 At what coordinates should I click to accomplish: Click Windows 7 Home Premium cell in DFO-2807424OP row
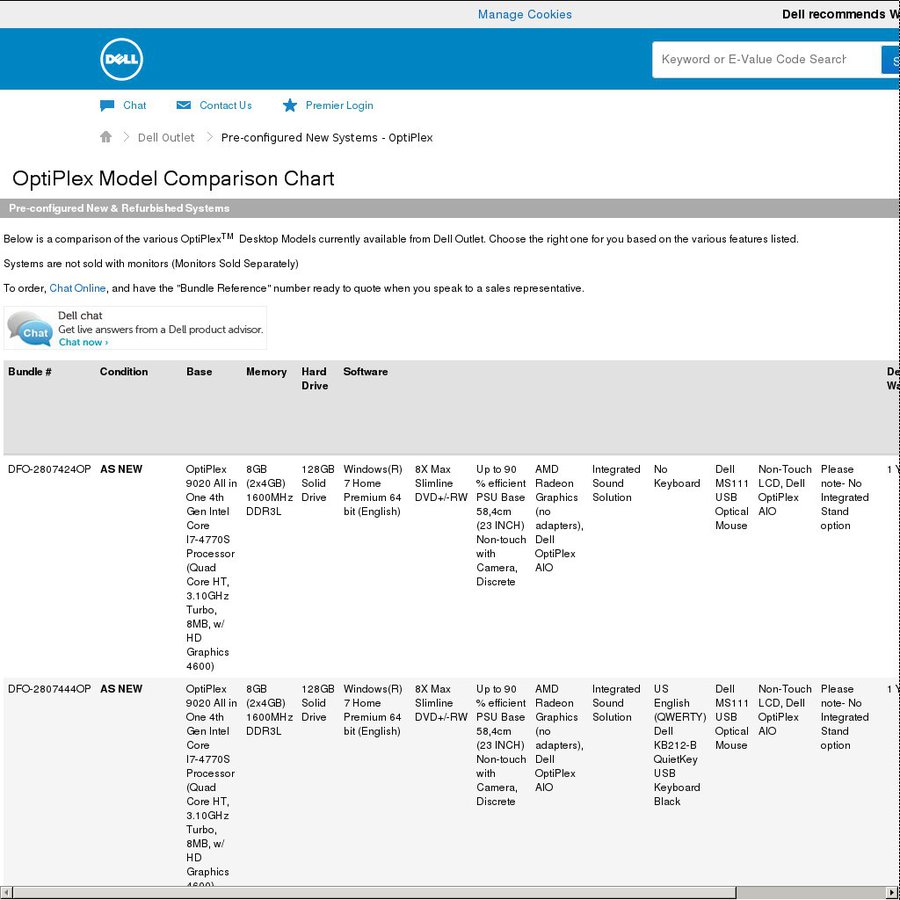tap(373, 490)
